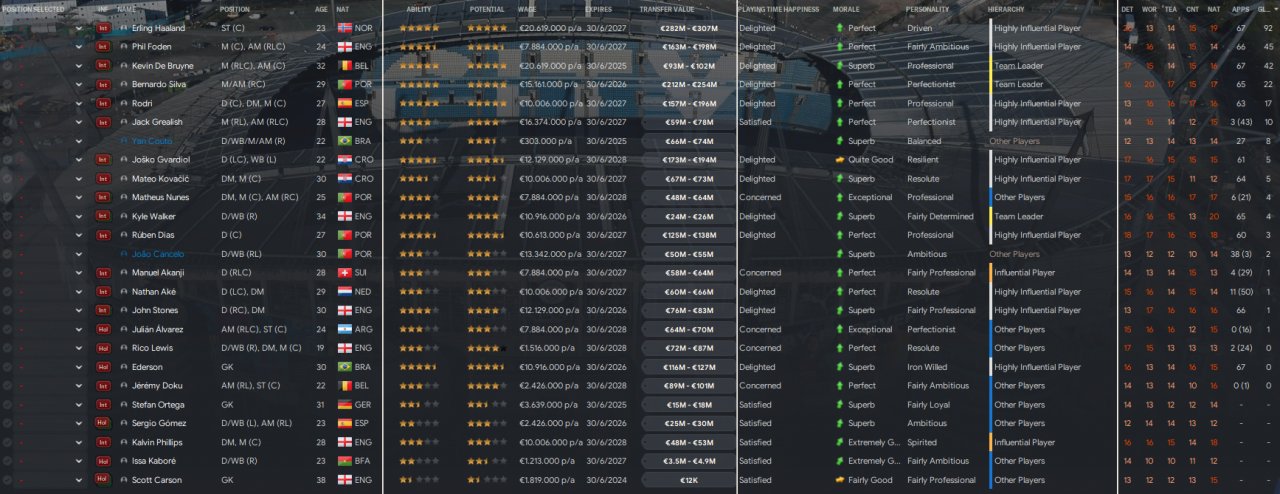Toggle the selection circle in Mateo Kovačić's row
This screenshot has width=1280, height=494.
(x=8, y=179)
